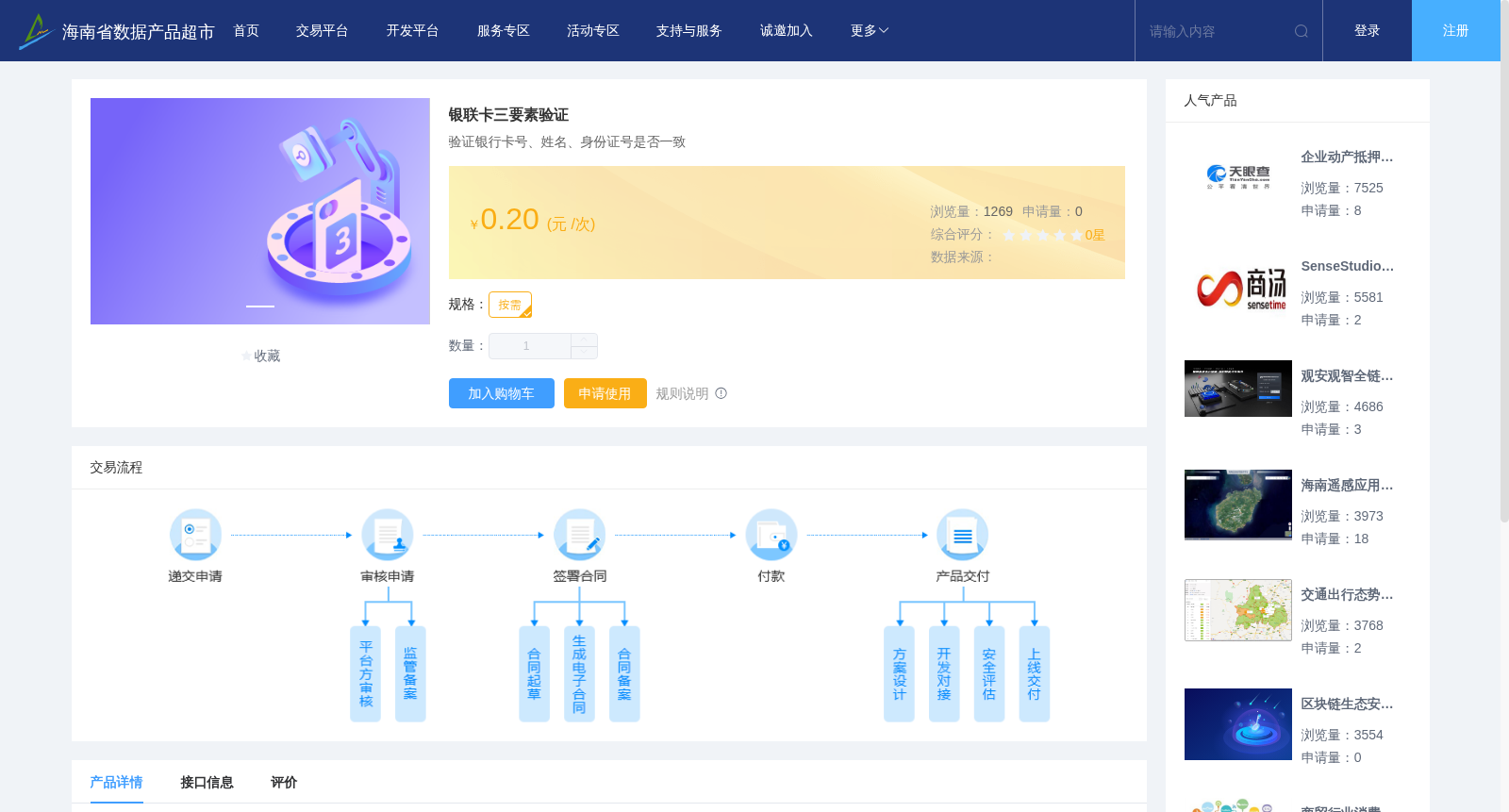
Task: Open the 规则说明 link
Action: coord(683,393)
